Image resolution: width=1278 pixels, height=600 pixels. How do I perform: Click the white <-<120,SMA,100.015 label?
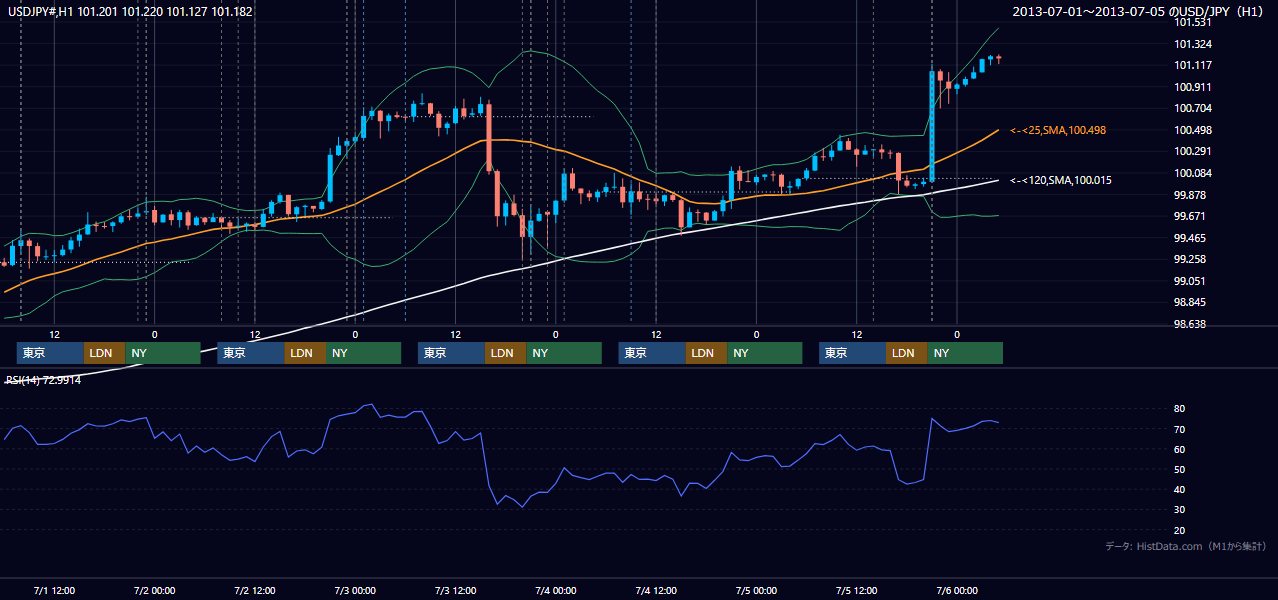[x=1060, y=180]
